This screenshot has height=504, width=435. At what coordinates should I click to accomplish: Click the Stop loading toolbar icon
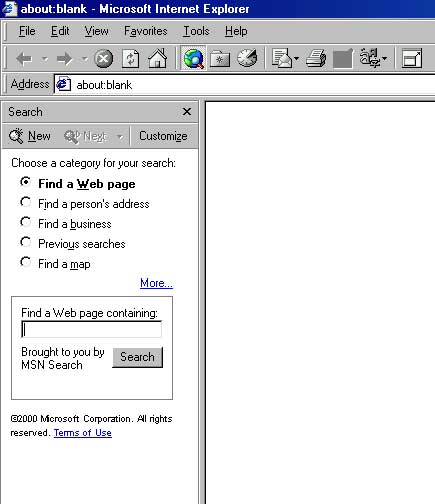click(104, 59)
